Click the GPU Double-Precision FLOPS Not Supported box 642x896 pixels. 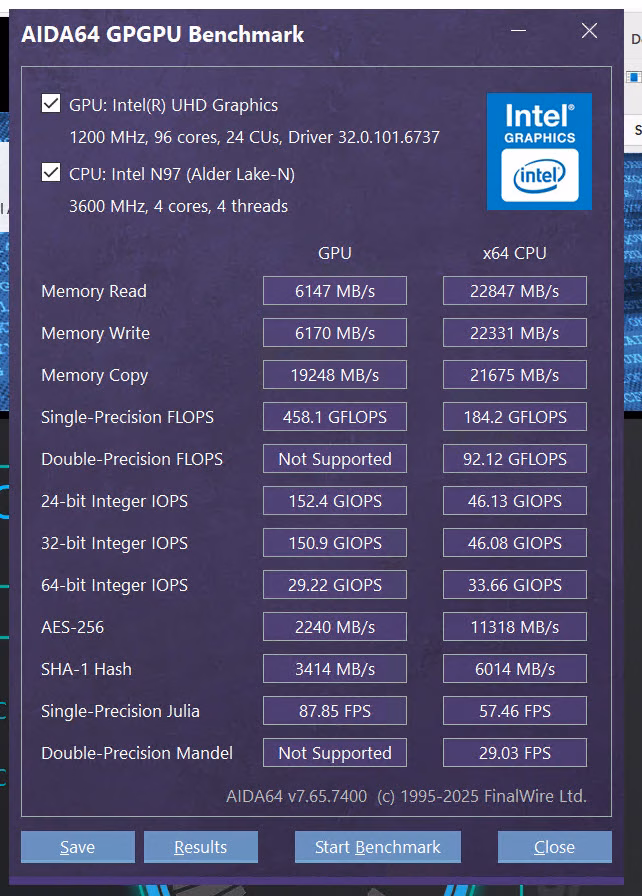click(x=335, y=459)
